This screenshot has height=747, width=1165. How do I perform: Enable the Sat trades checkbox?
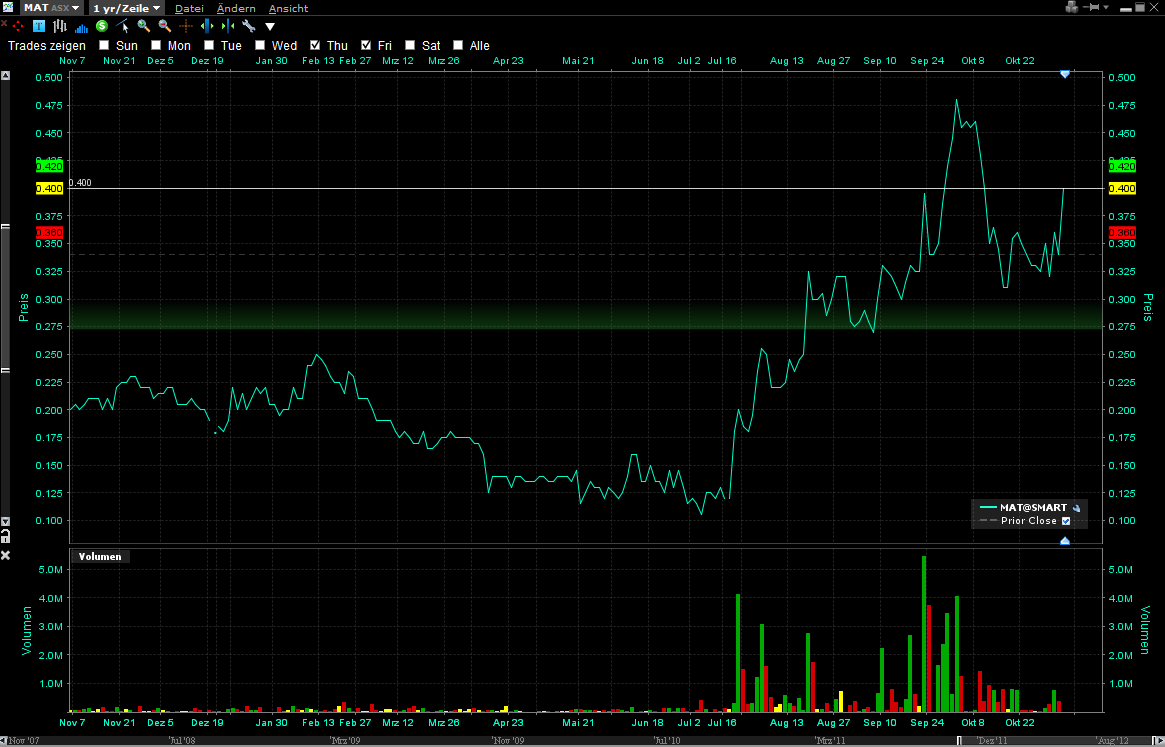click(x=410, y=45)
